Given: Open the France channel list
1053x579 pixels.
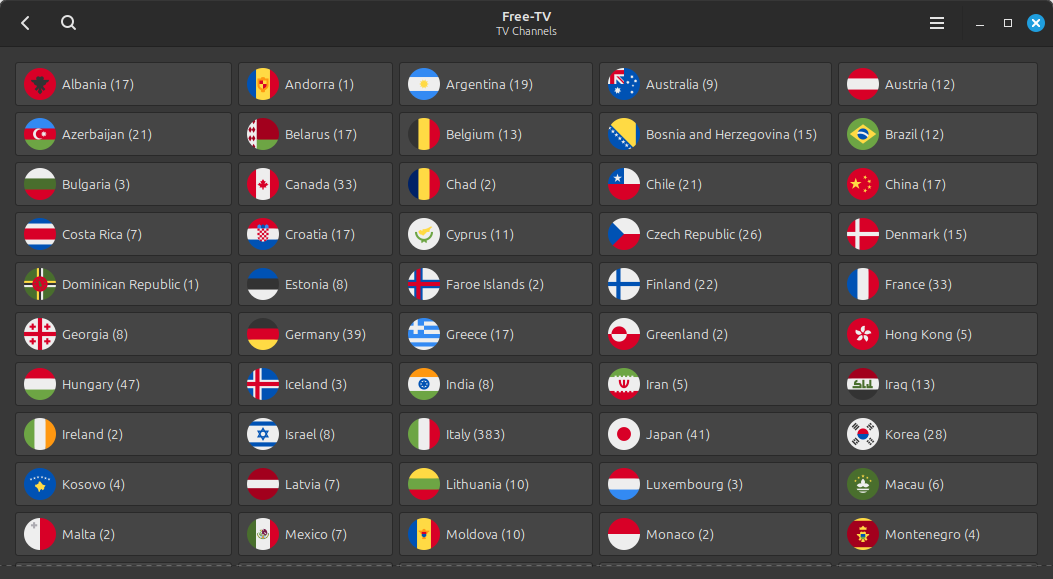Looking at the screenshot, I should pos(937,284).
